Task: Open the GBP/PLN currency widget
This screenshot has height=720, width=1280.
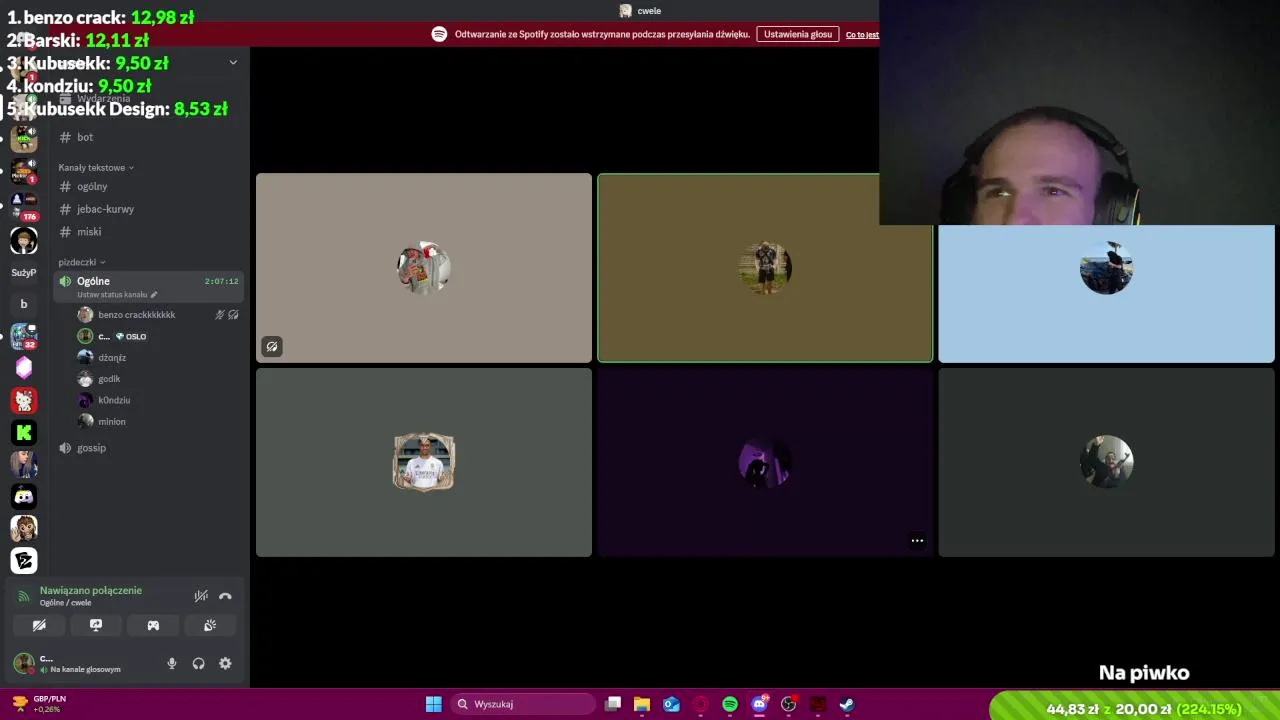Action: tap(40, 704)
